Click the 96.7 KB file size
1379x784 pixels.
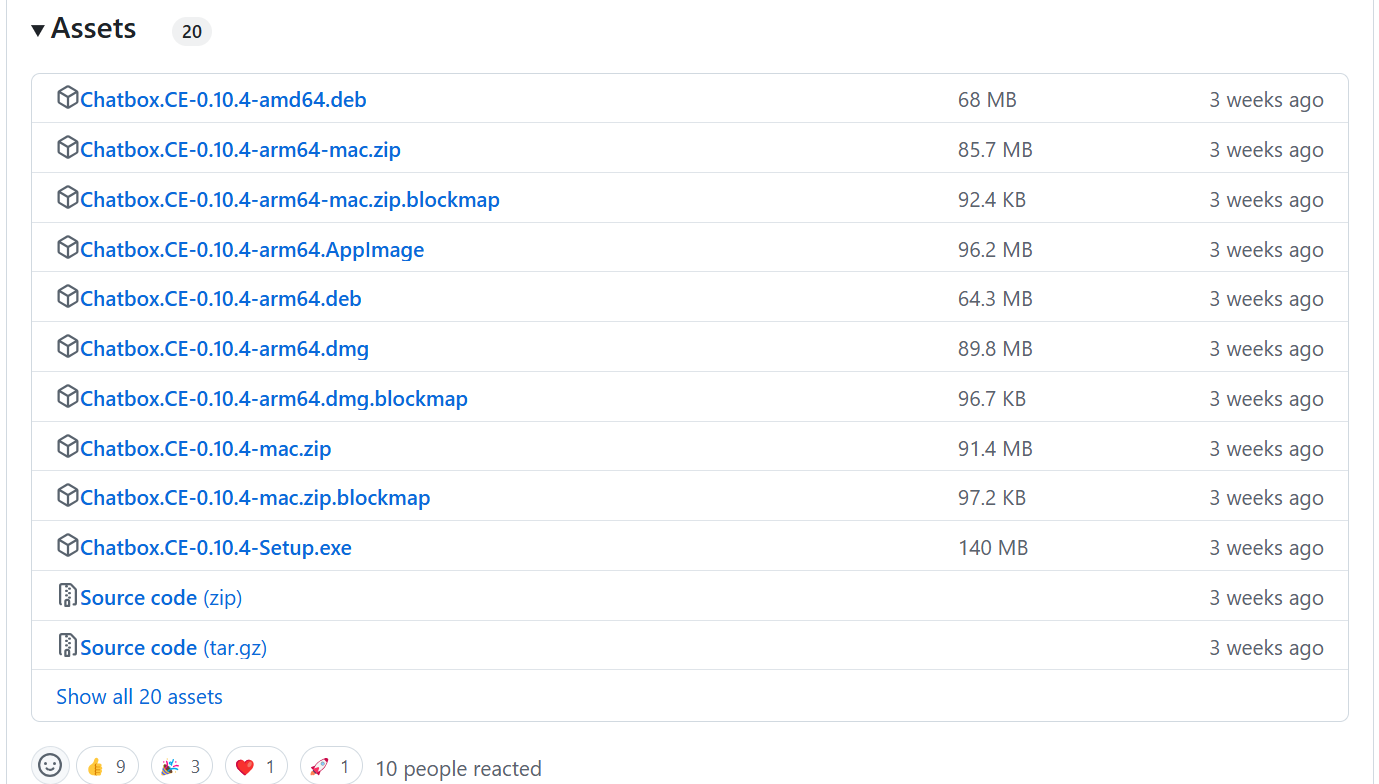pos(992,399)
